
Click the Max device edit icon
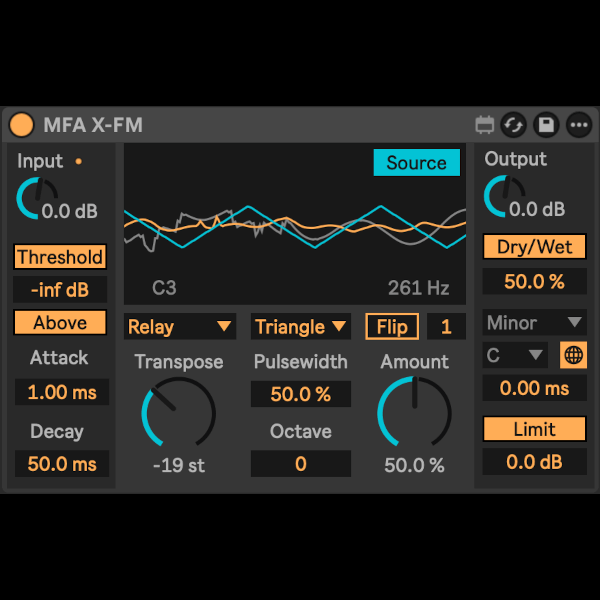[x=485, y=125]
